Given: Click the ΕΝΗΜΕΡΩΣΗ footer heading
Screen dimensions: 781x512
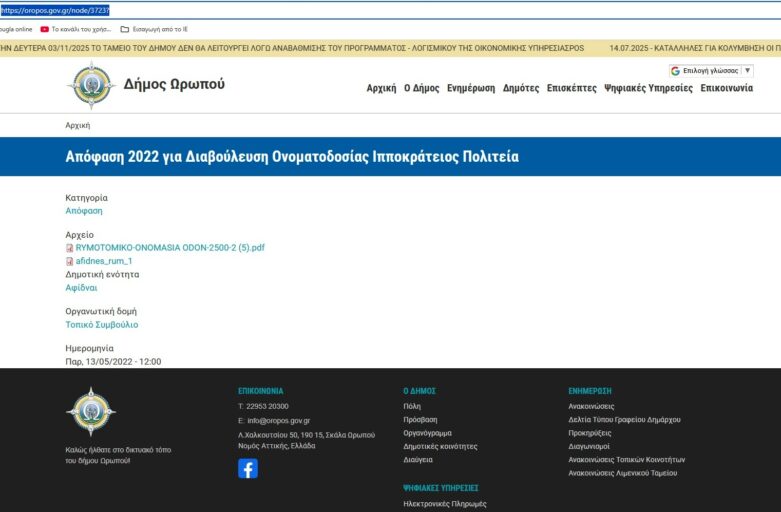Looking at the screenshot, I should (590, 391).
